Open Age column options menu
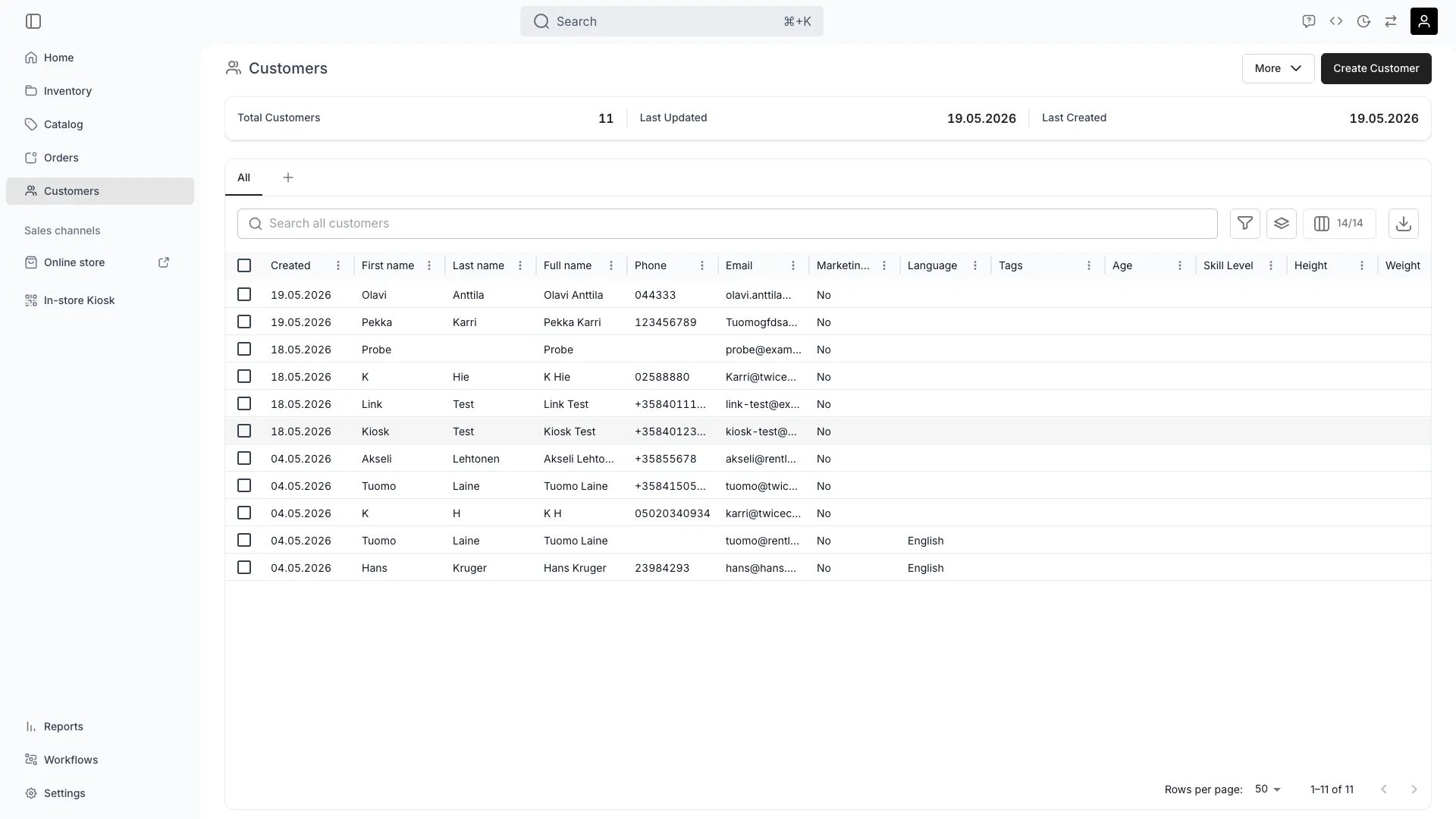 (1180, 265)
